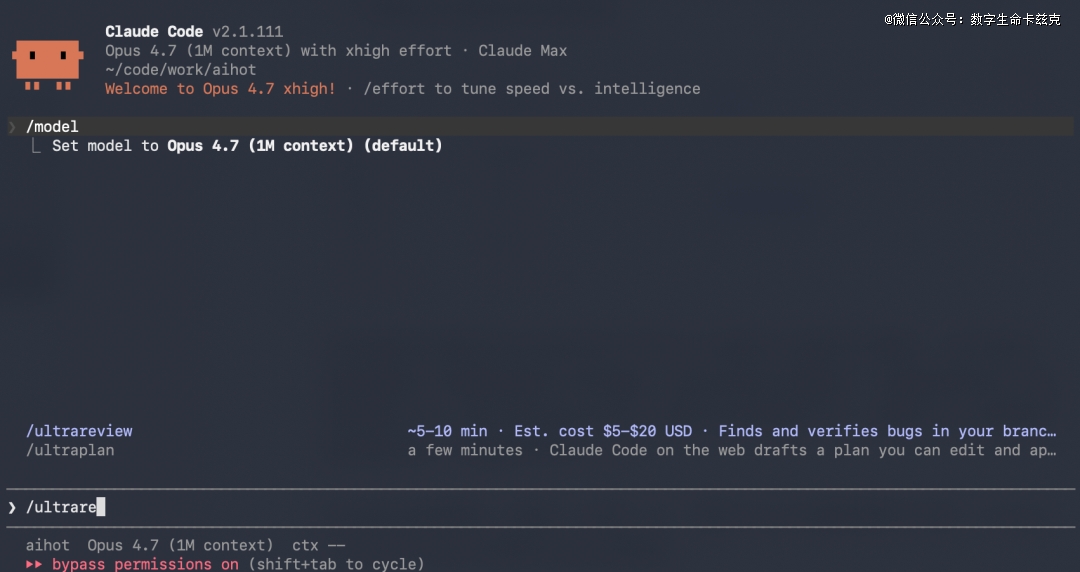The image size is (1080, 572).
Task: Click the prompt chevron before /ultrare
Action: pyautogui.click(x=12, y=508)
